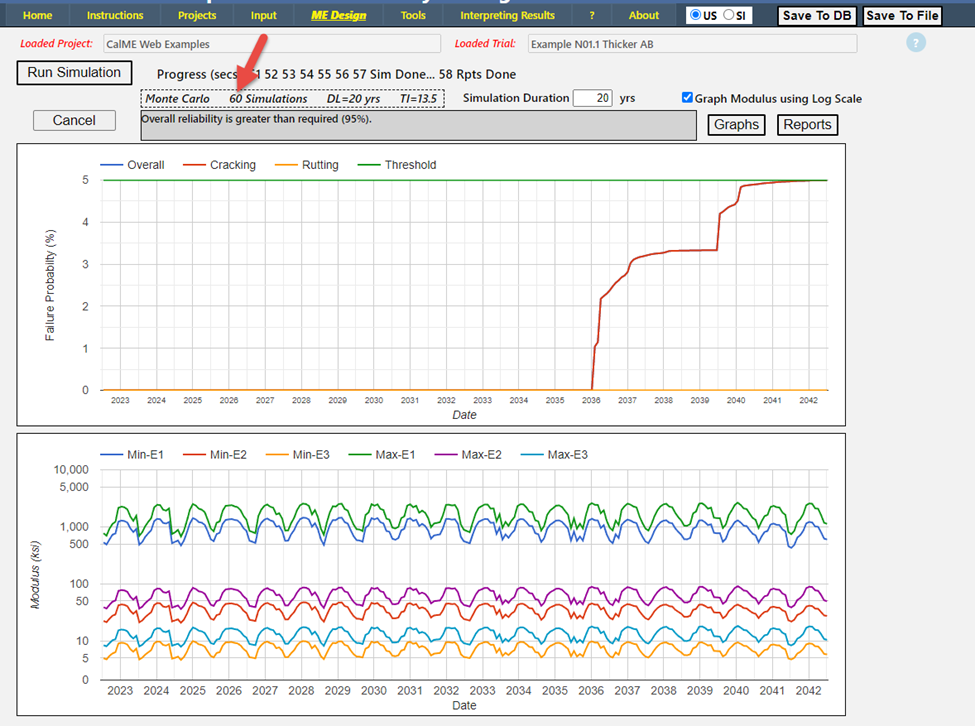
Task: Select the SI units radio button
Action: click(728, 15)
